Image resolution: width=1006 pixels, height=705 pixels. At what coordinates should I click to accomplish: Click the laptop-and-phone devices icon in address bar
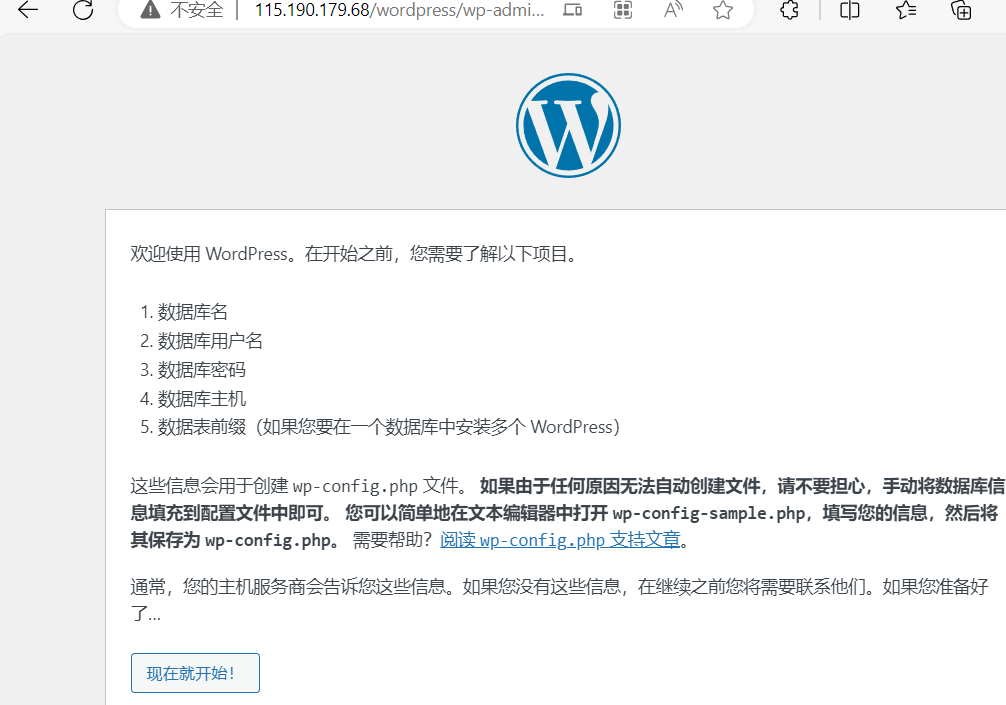[x=572, y=11]
